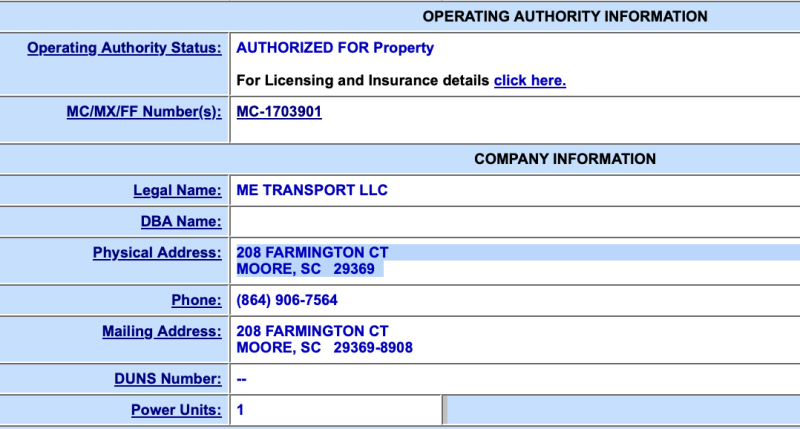Open the MC-1703901 number link
Viewport: 800px width, 429px height.
pyautogui.click(x=279, y=112)
